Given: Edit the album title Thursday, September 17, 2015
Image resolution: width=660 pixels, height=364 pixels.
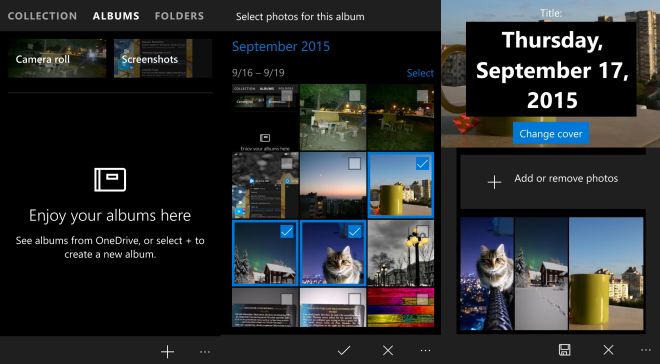Looking at the screenshot, I should click(551, 69).
